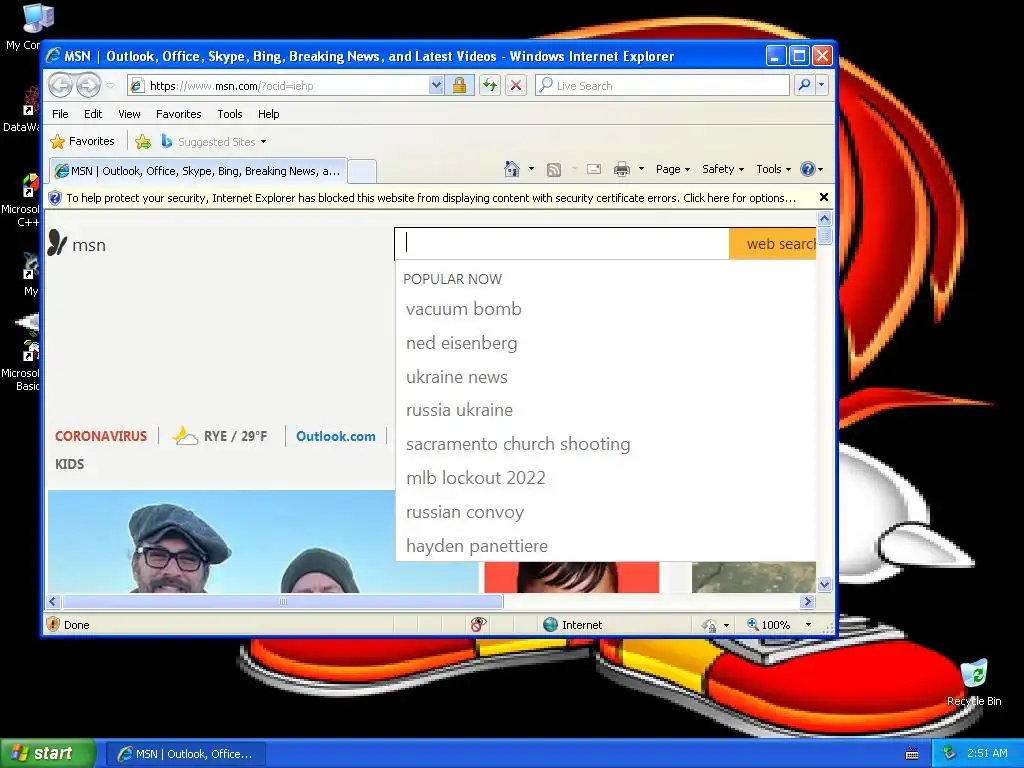Viewport: 1024px width, 768px height.
Task: Click the system tray icon beside the clock
Action: (x=949, y=753)
